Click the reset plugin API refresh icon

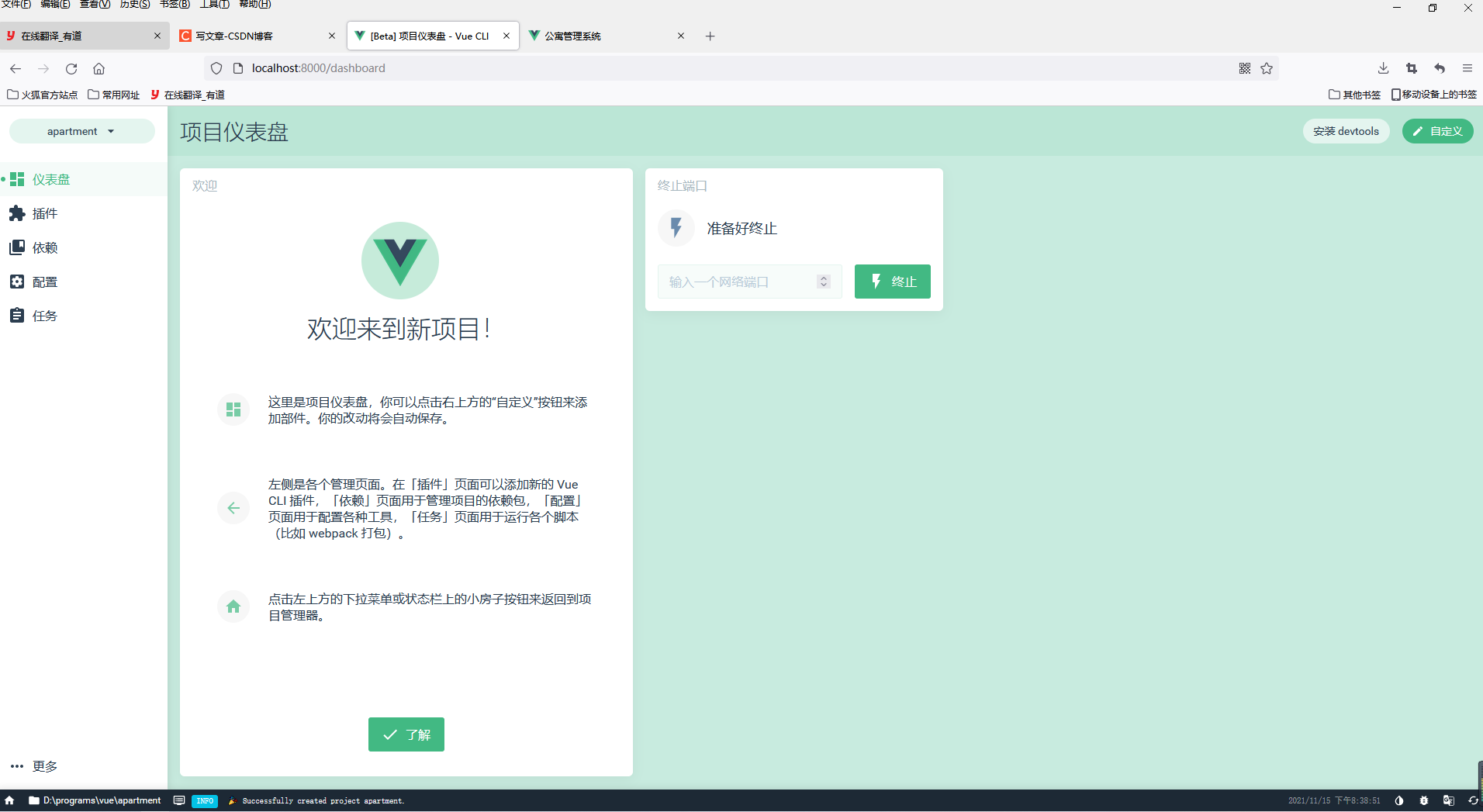[x=1473, y=800]
